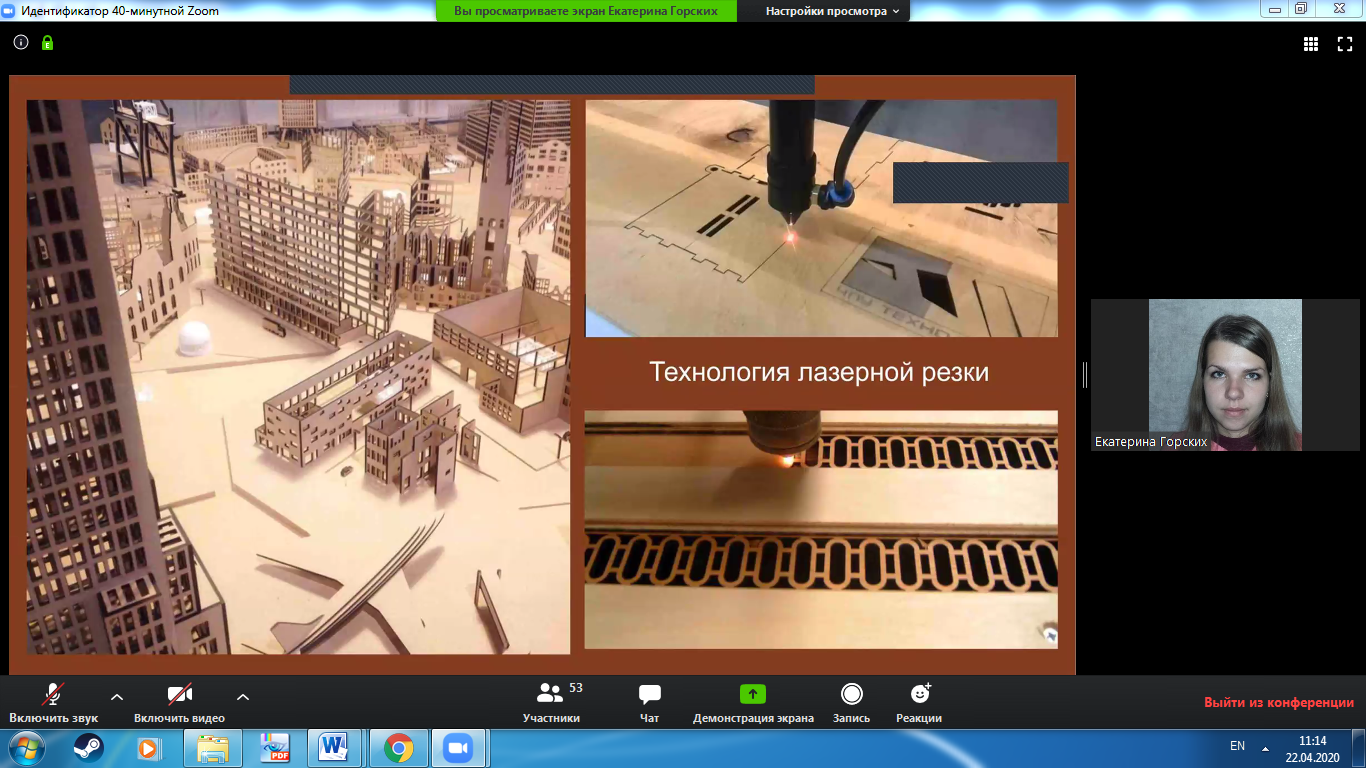Click the EN language indicator in tray
Viewport: 1366px width, 768px height.
pos(1237,746)
